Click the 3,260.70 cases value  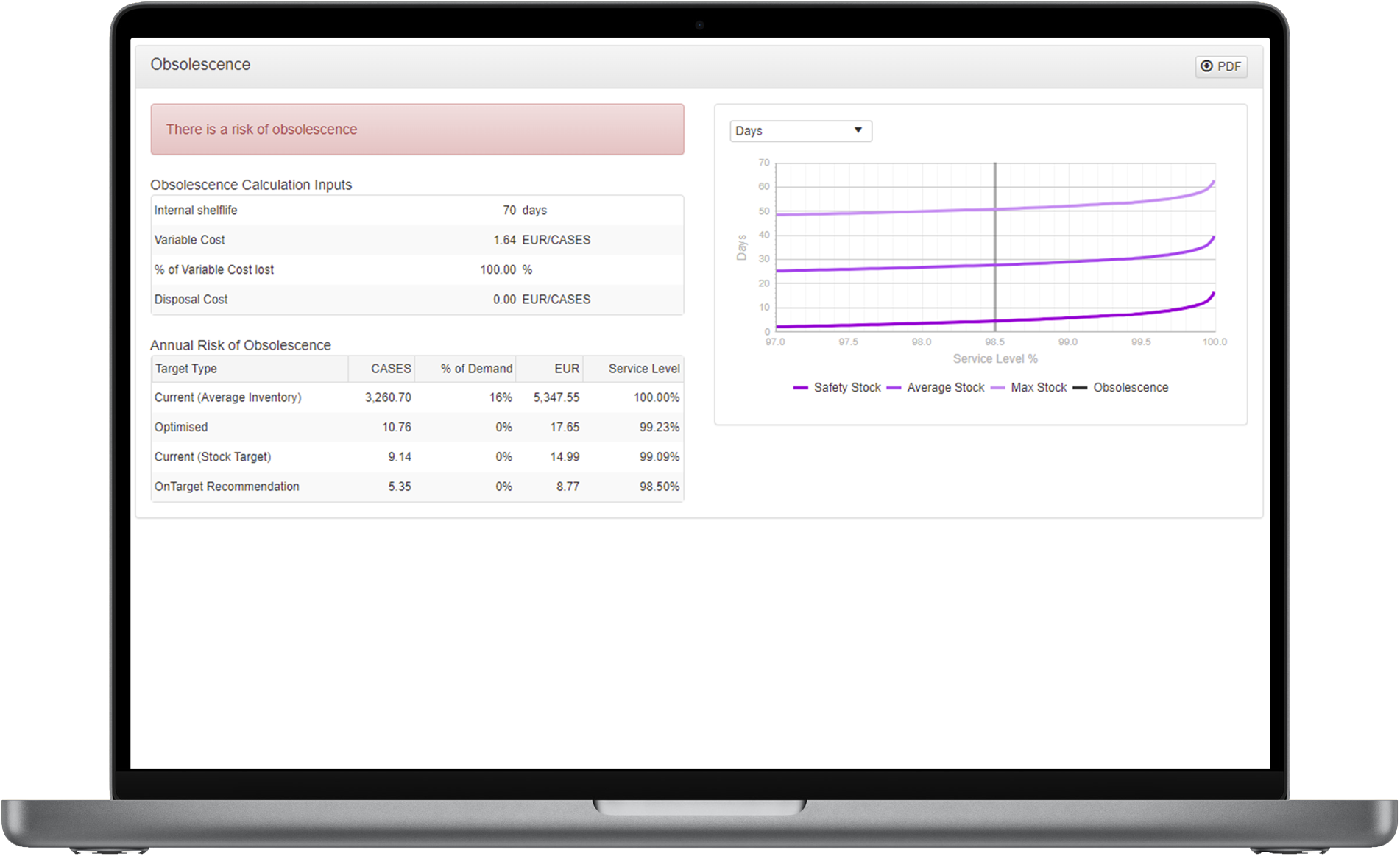pyautogui.click(x=388, y=397)
